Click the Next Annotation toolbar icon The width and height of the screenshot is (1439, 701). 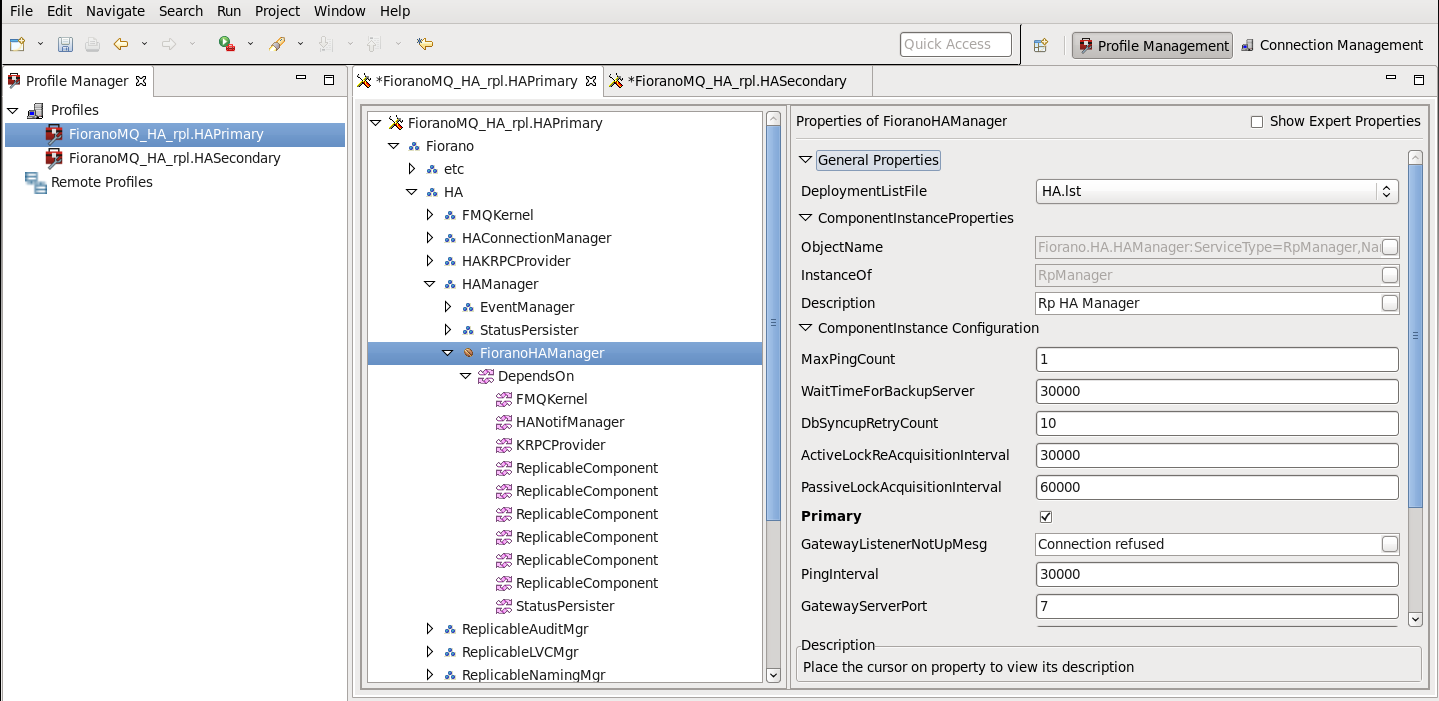click(324, 44)
